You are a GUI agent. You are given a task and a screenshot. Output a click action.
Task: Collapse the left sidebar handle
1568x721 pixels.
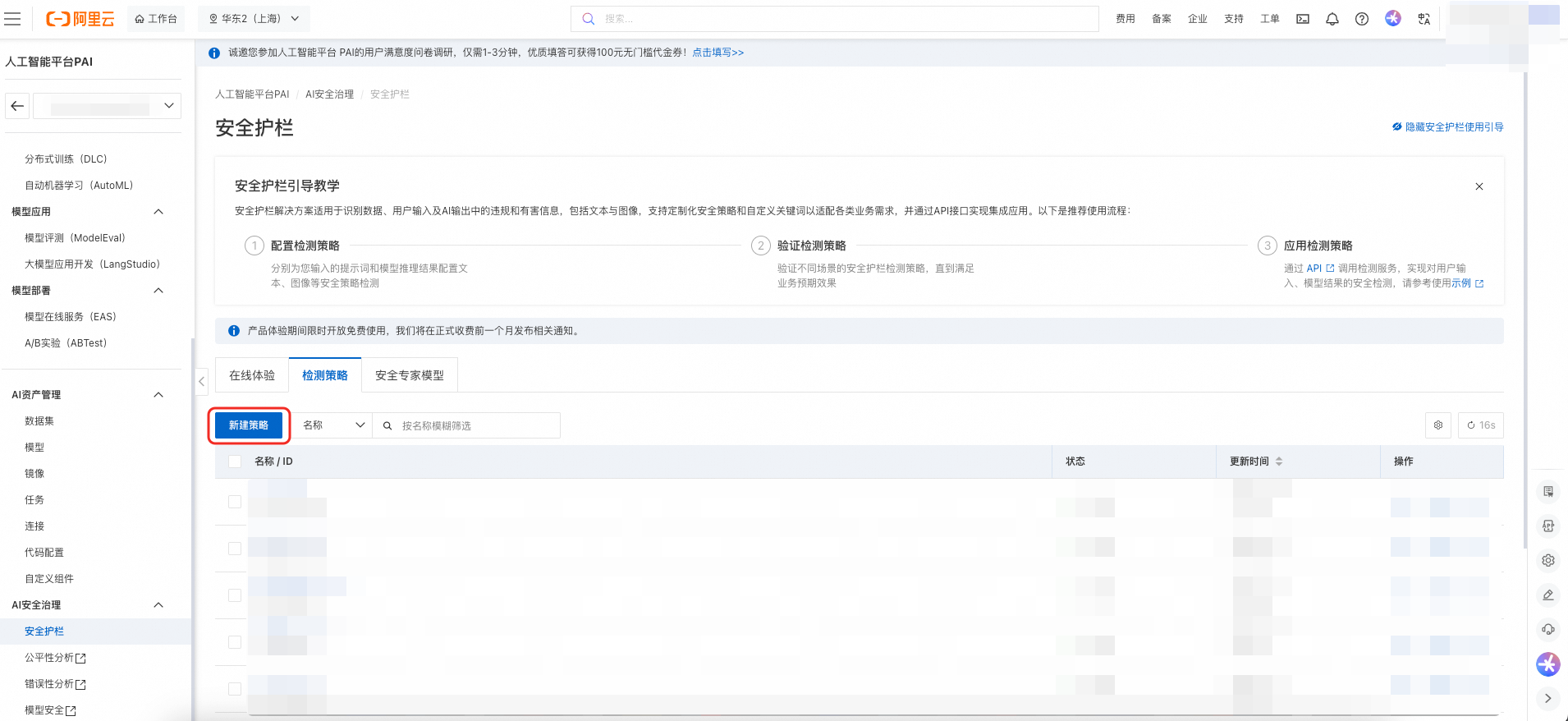[x=201, y=381]
